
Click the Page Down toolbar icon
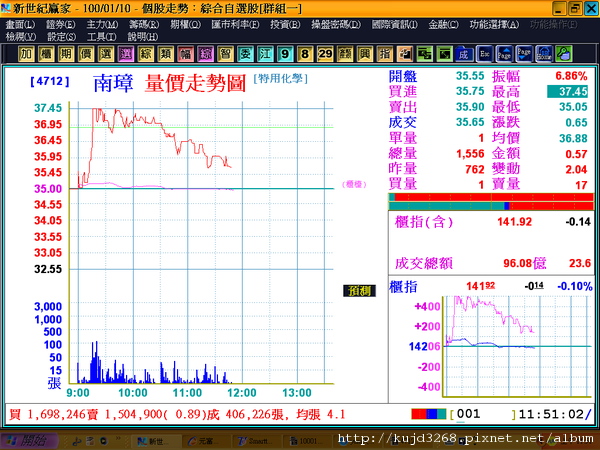524,54
